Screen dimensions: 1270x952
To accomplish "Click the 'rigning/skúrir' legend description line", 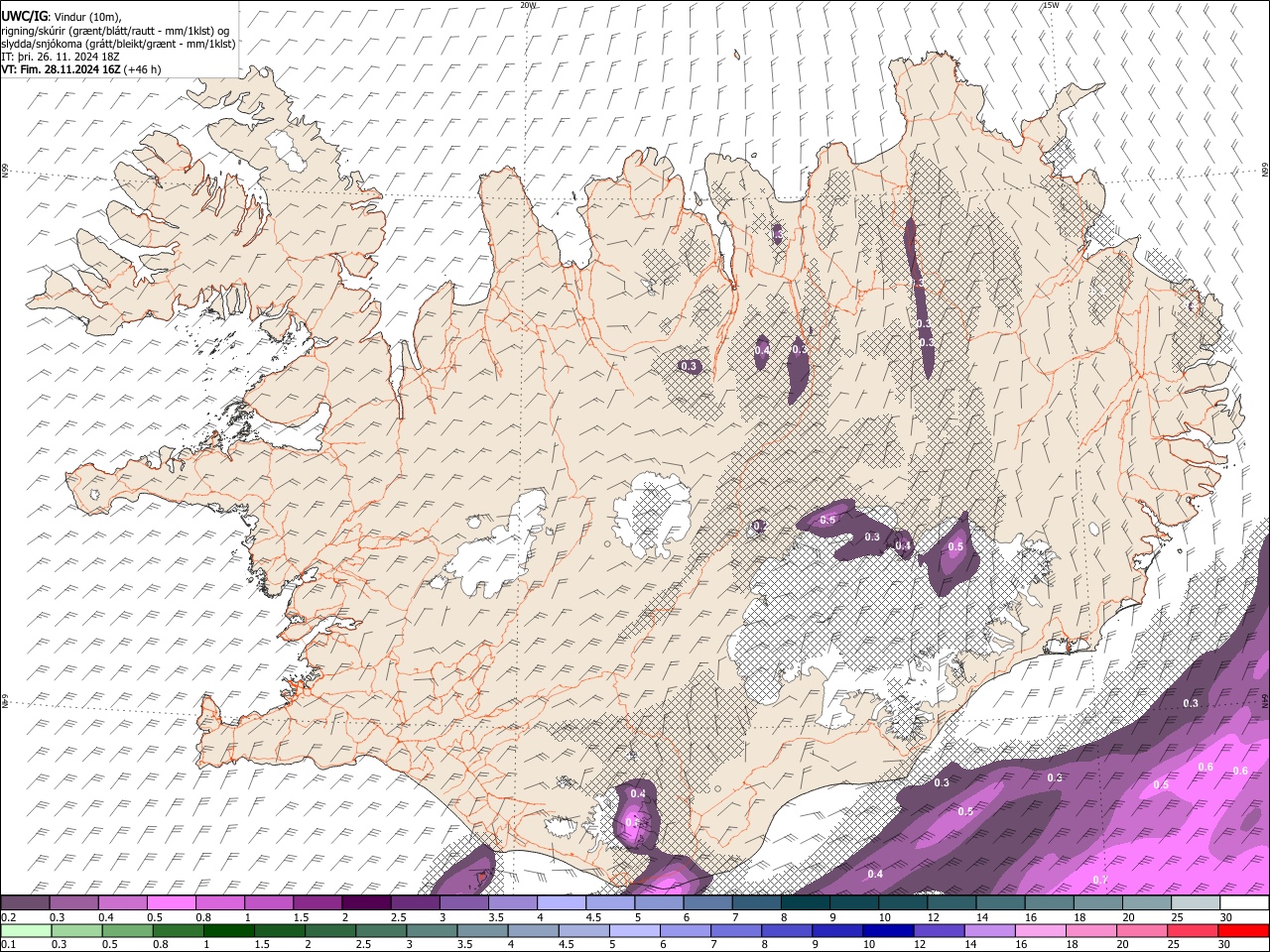I will (x=116, y=30).
